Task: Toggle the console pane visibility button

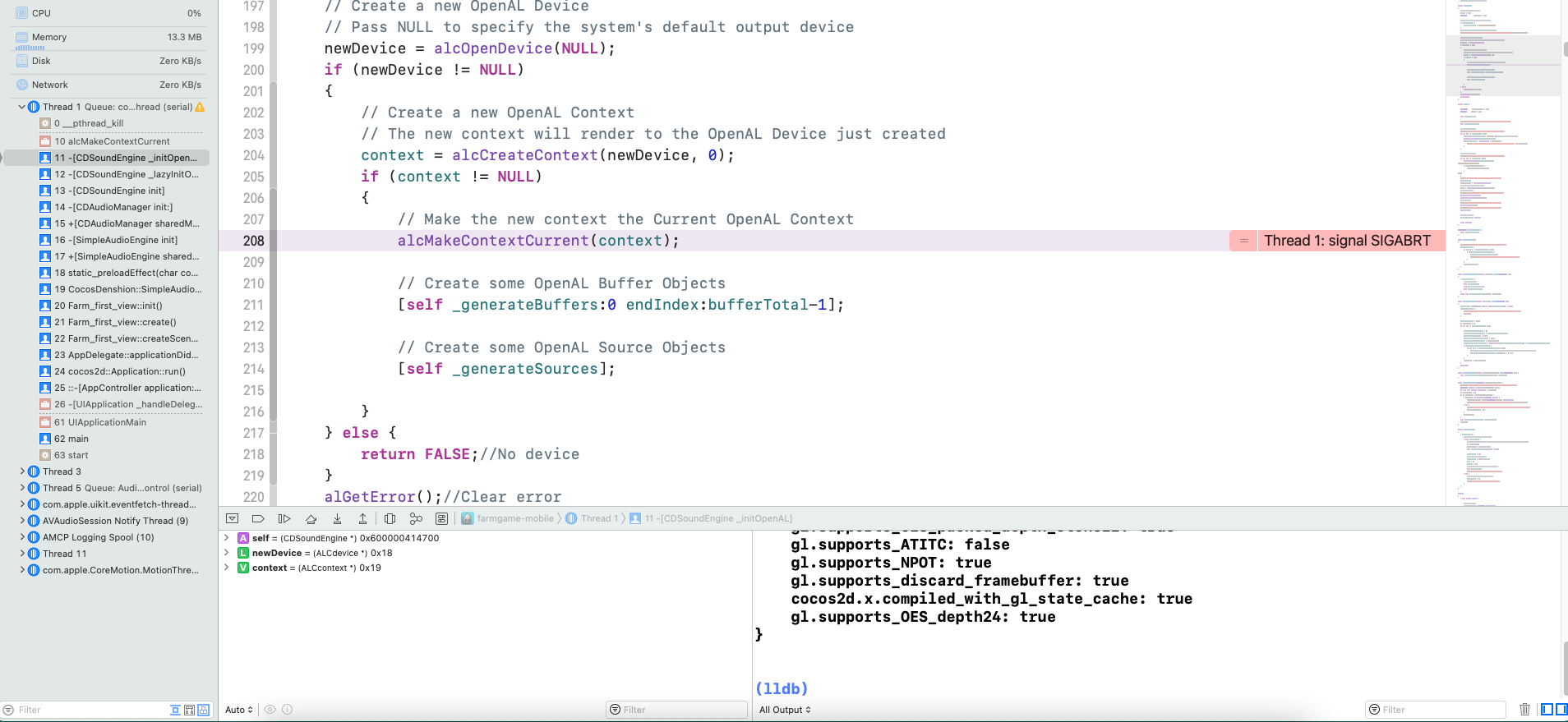Action: [1561, 710]
